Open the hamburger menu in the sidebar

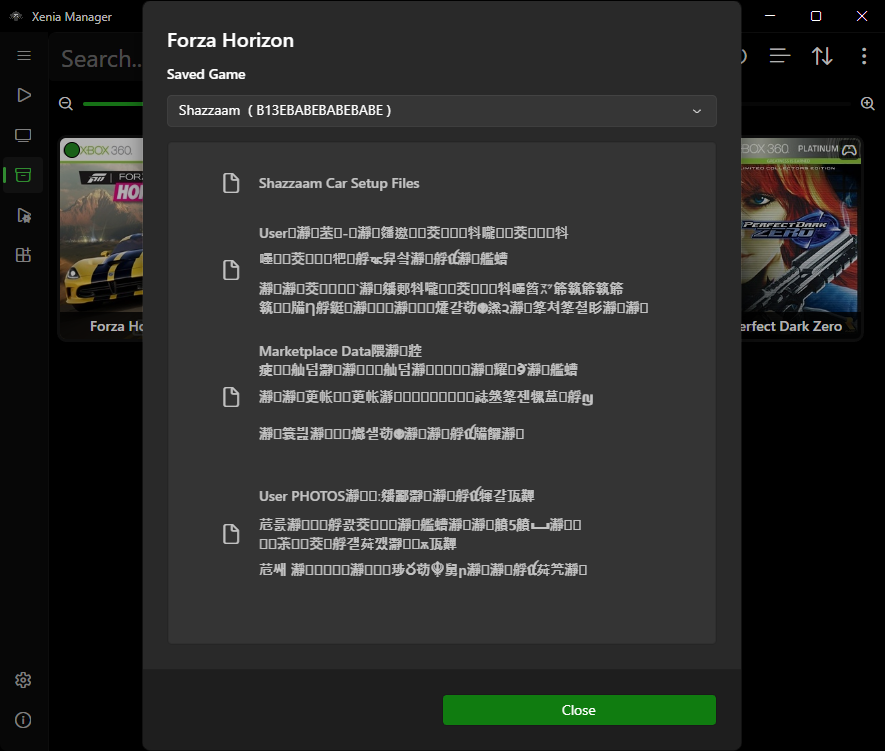[24, 55]
